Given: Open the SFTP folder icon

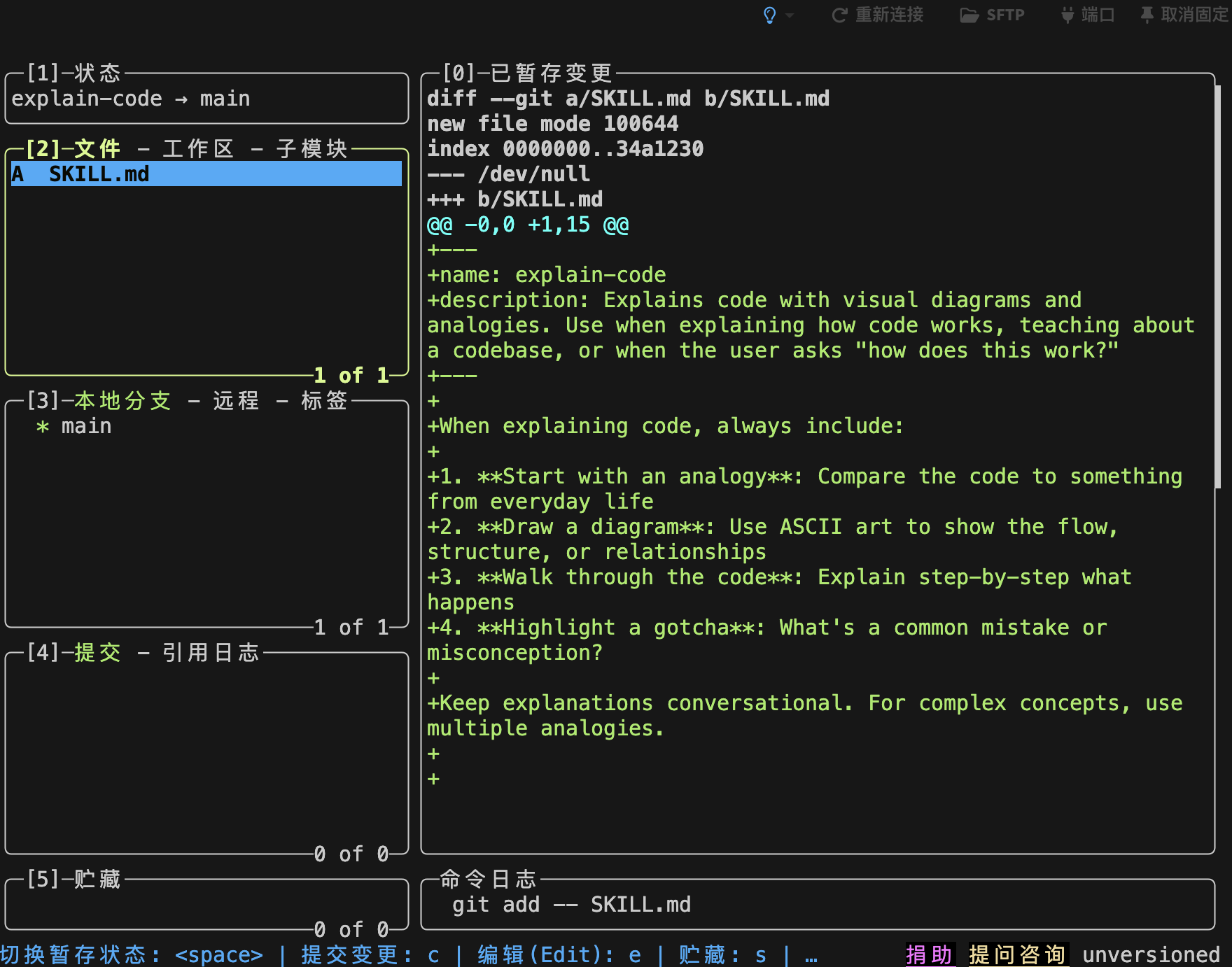Looking at the screenshot, I should click(x=969, y=15).
